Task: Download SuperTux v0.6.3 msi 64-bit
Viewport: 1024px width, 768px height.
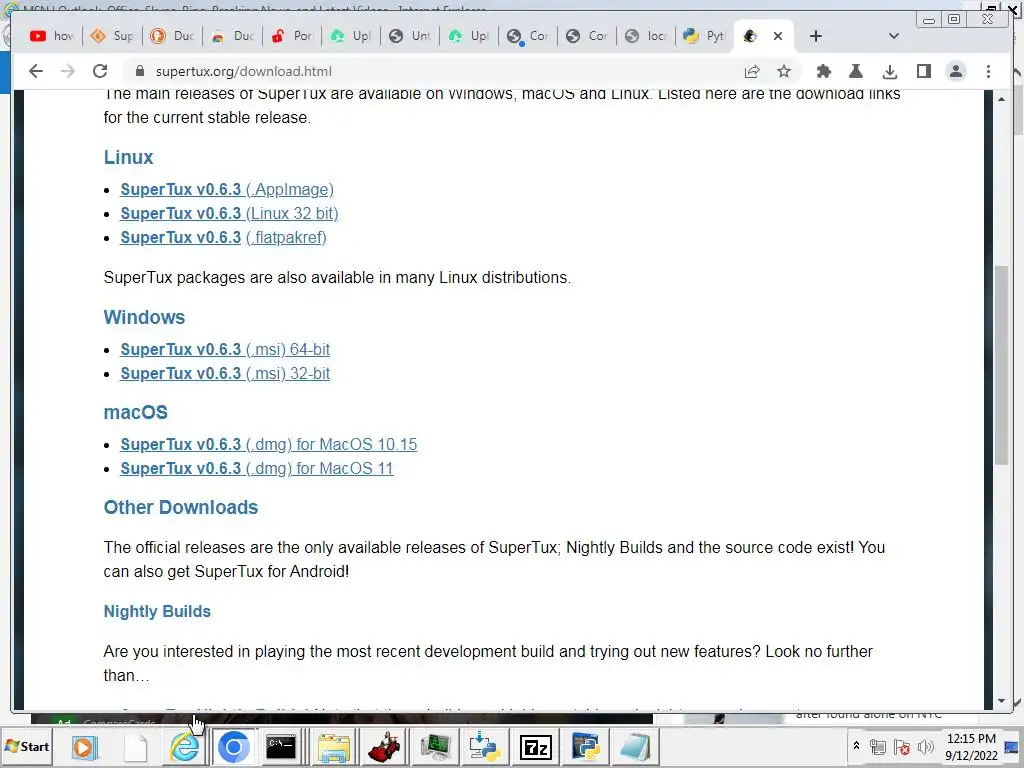Action: pos(225,349)
